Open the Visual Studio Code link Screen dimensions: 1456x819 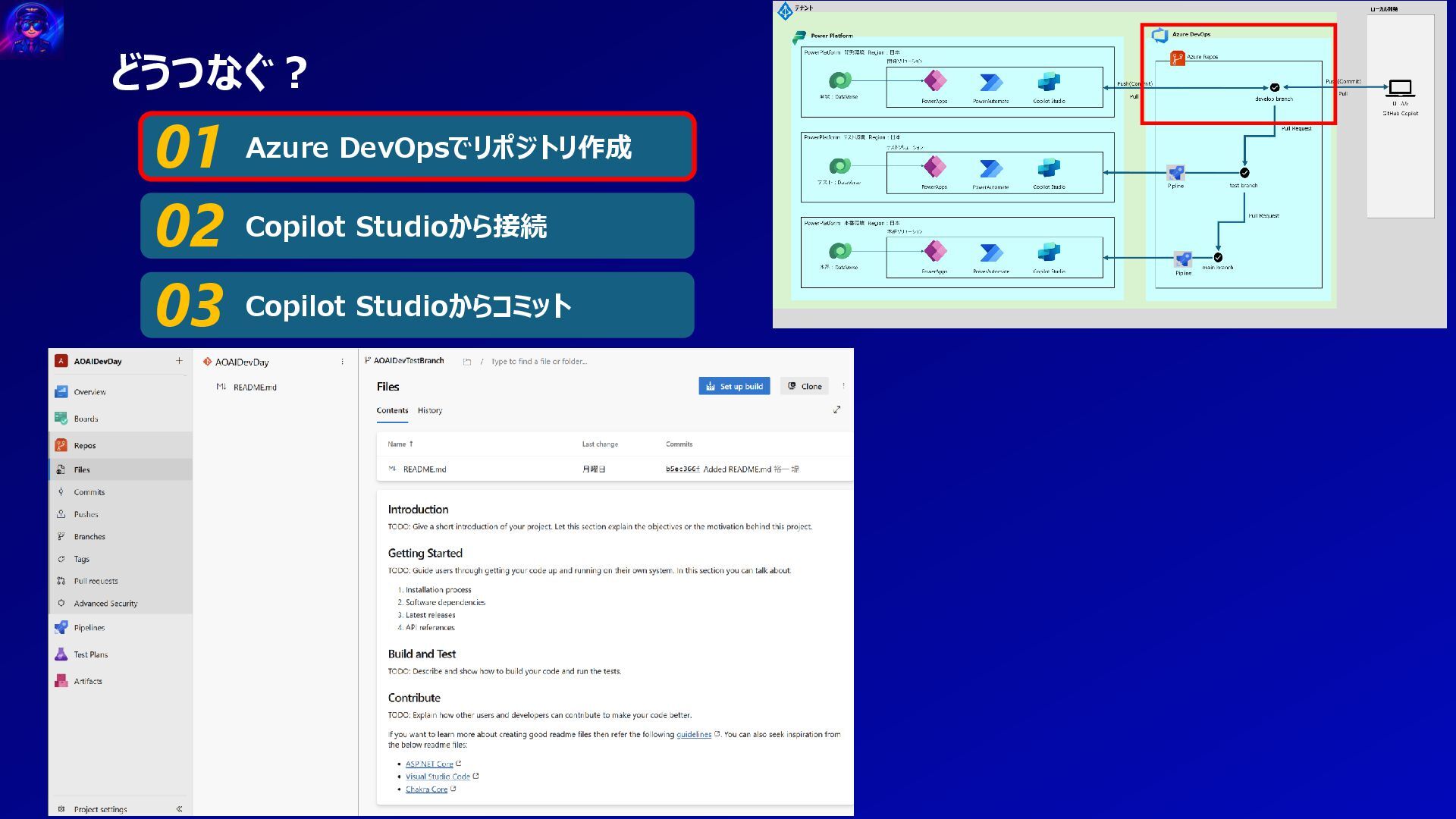(438, 777)
